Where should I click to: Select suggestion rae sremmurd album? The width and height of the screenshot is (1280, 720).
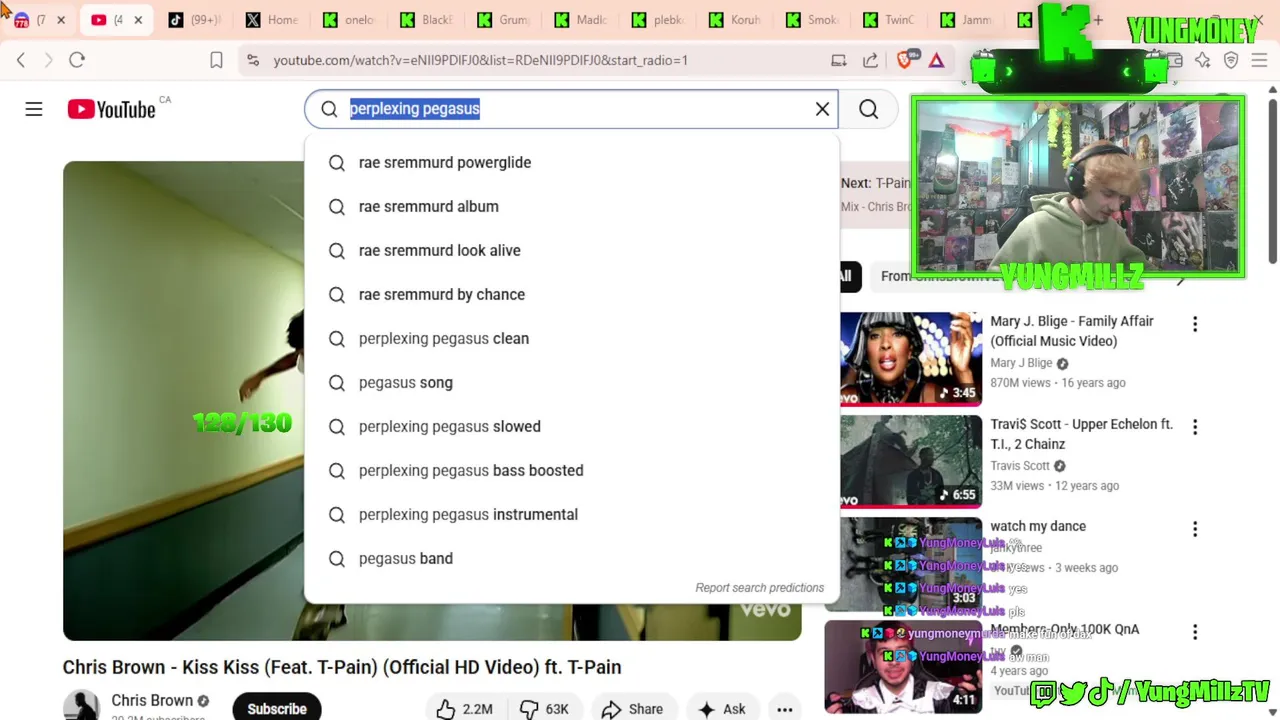point(572,206)
